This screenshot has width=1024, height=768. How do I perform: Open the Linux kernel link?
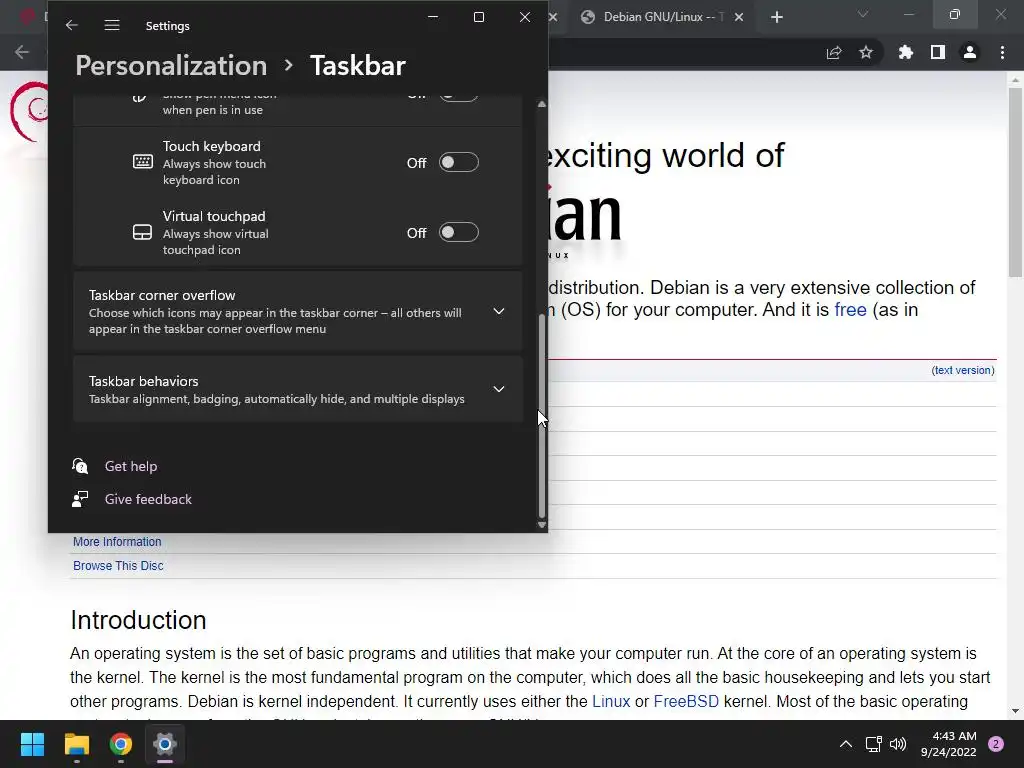611,701
